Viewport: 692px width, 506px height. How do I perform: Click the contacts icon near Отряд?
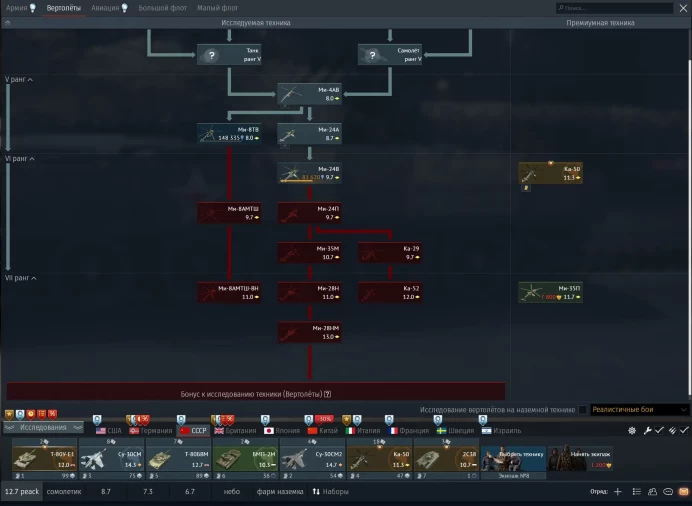pos(652,491)
